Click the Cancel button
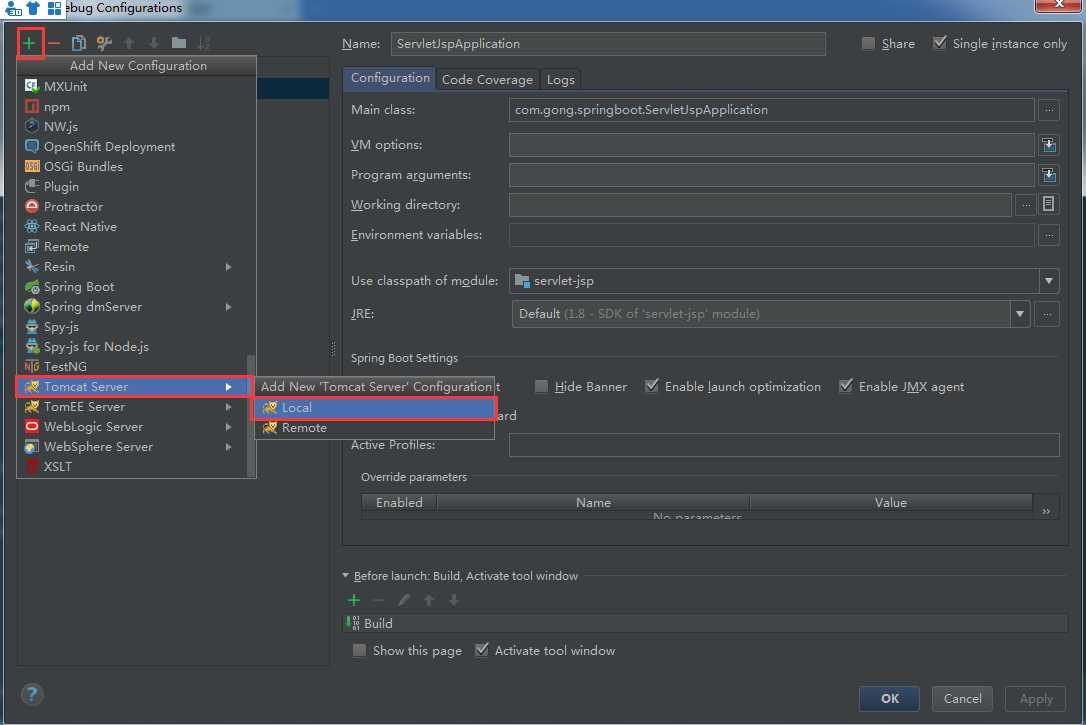Screen dimensions: 1086x725 [962, 699]
